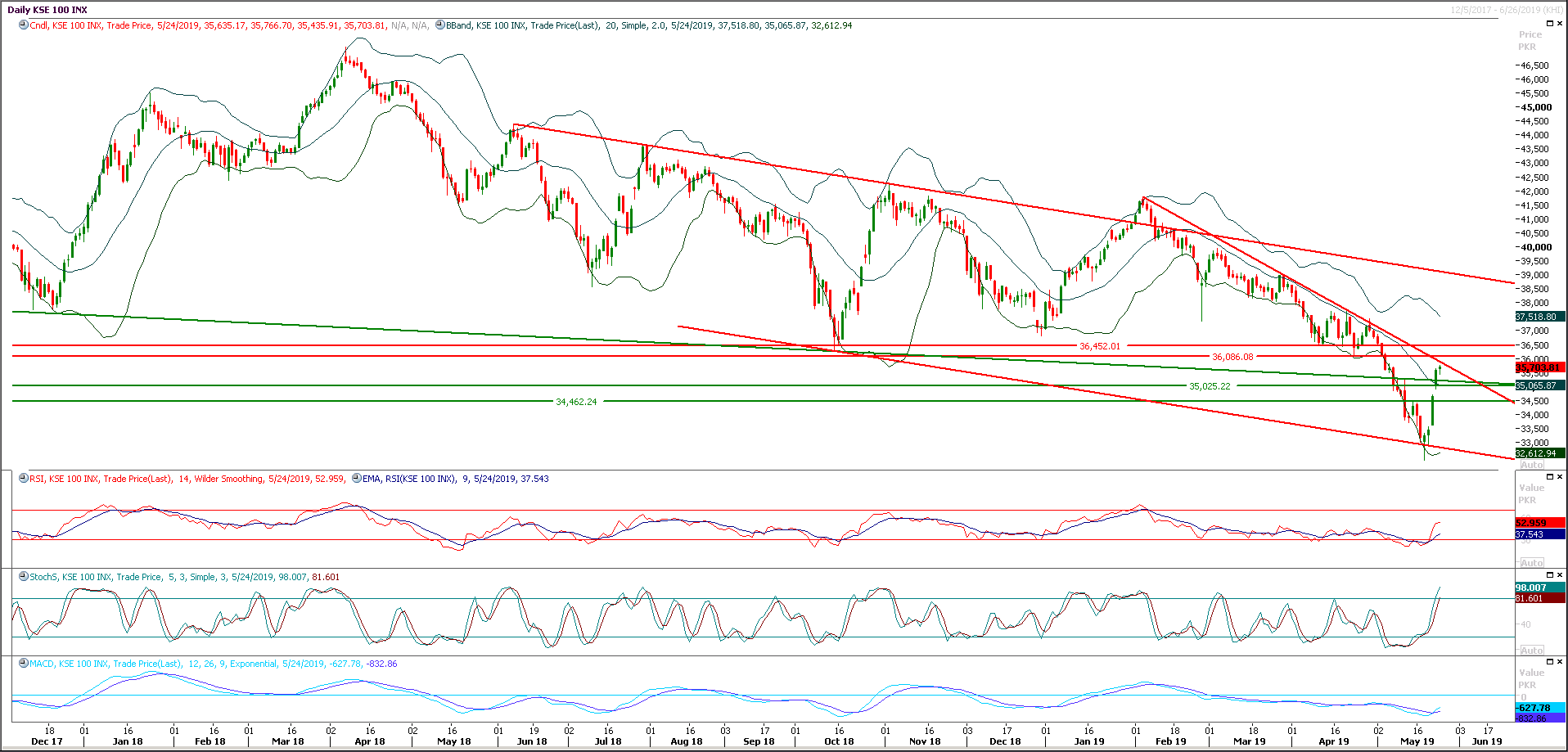Close the MACD indicator pane
1568x752 pixels.
click(x=1559, y=660)
